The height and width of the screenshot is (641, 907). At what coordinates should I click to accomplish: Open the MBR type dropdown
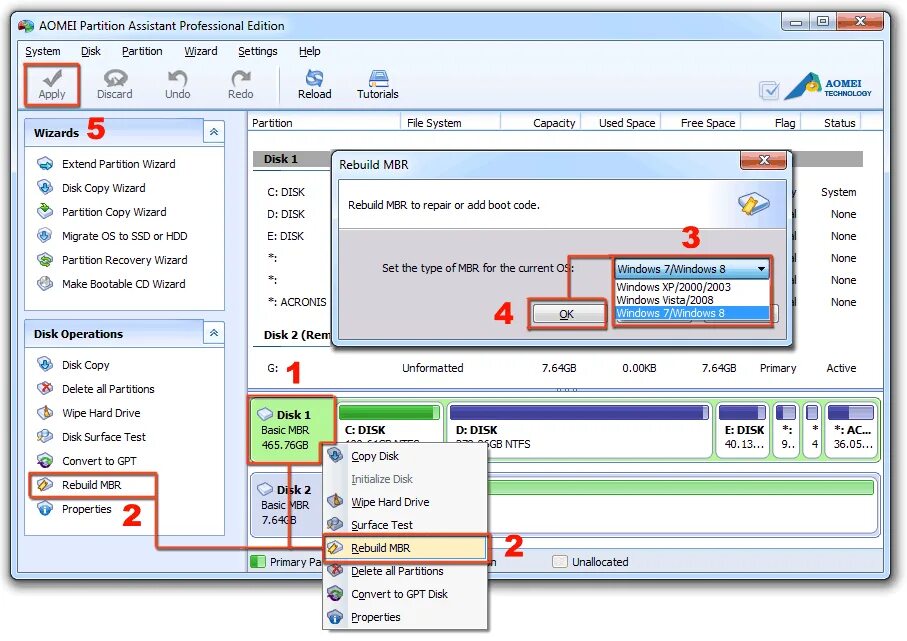click(692, 269)
